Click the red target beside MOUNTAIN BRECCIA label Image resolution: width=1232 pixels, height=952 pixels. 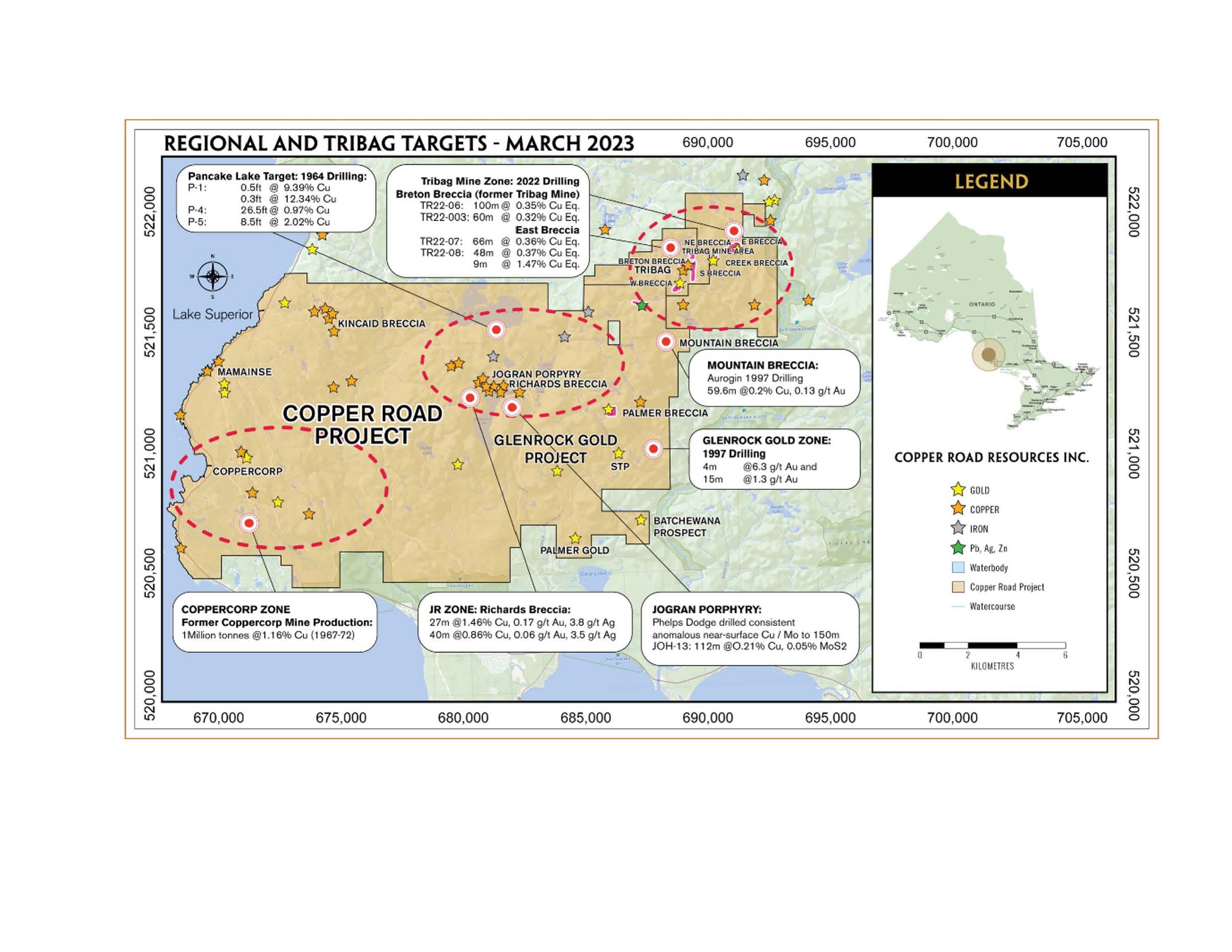pos(666,341)
